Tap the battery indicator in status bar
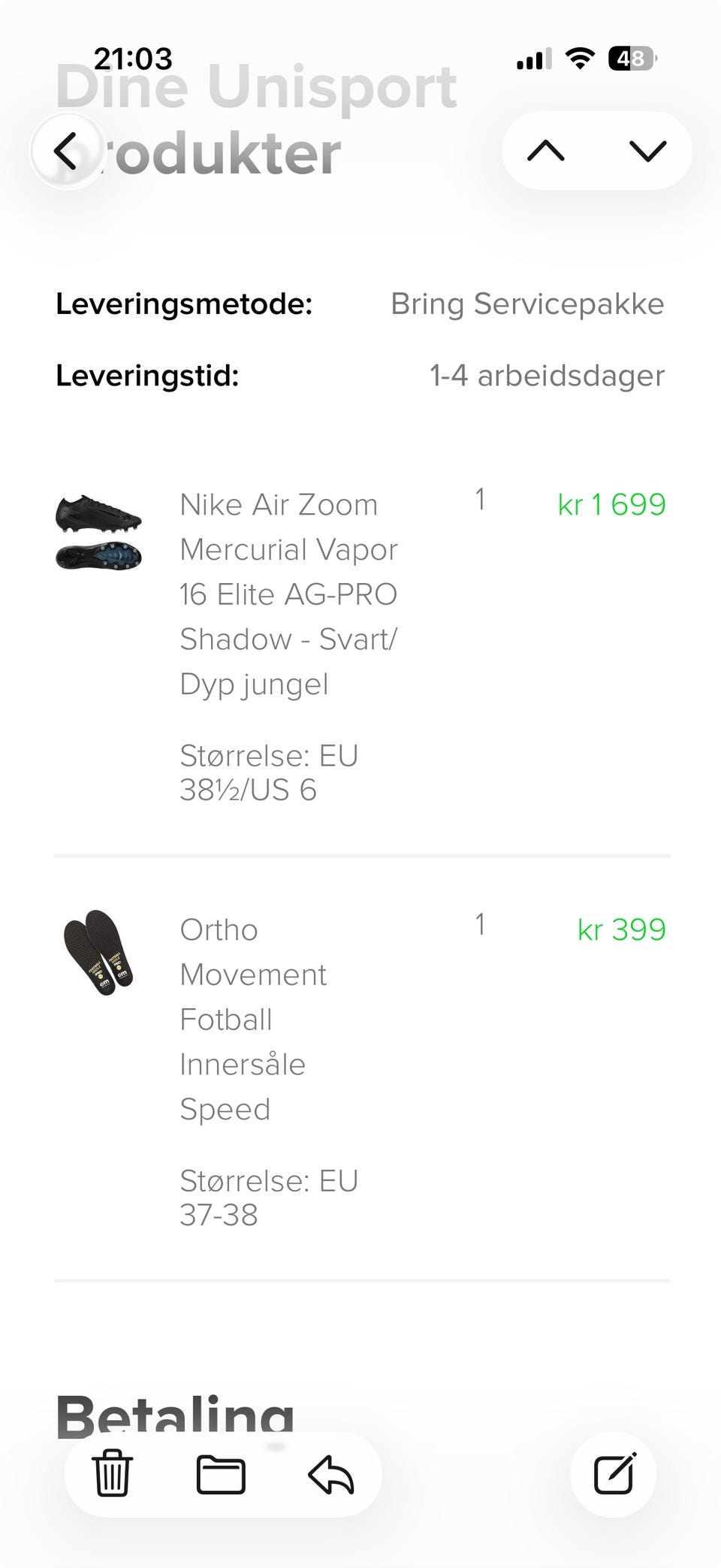This screenshot has width=721, height=1568. pos(632,59)
